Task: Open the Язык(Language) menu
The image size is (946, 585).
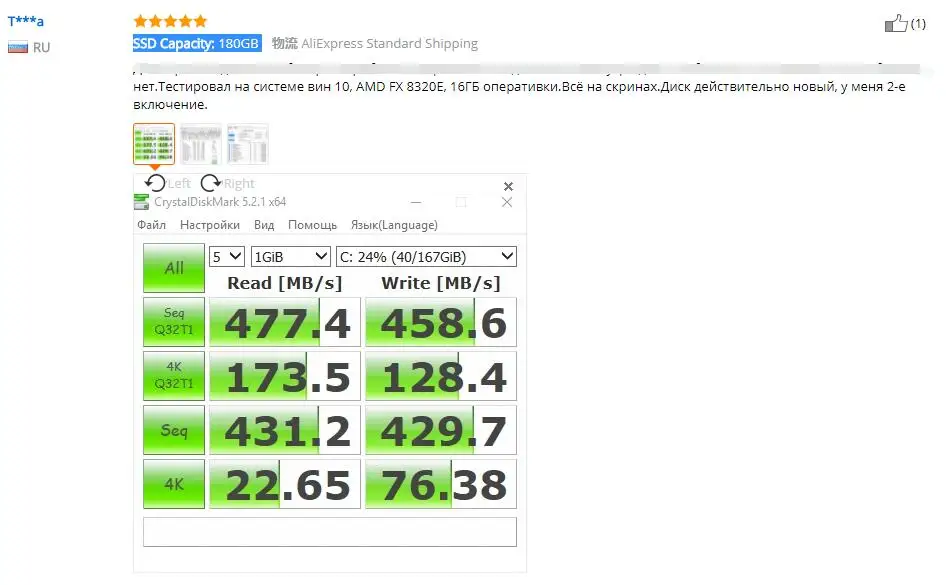Action: click(x=395, y=225)
